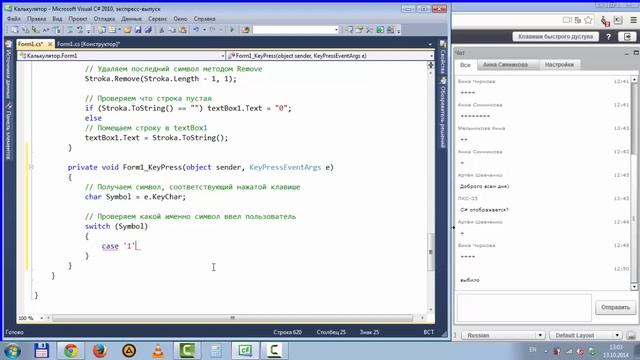Open the Справка menu
This screenshot has width=640, height=360.
tap(204, 19)
